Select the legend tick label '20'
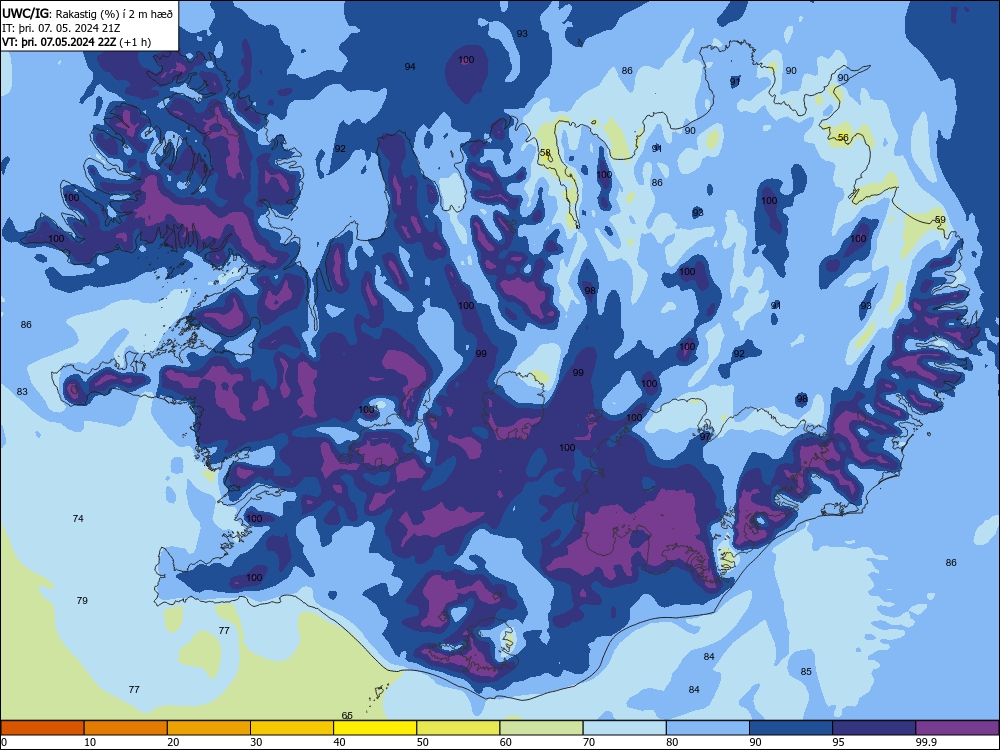1000x750 pixels. click(x=173, y=742)
